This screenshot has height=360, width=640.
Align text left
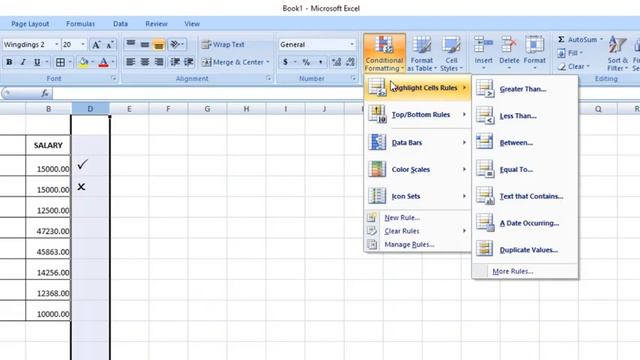(131, 62)
